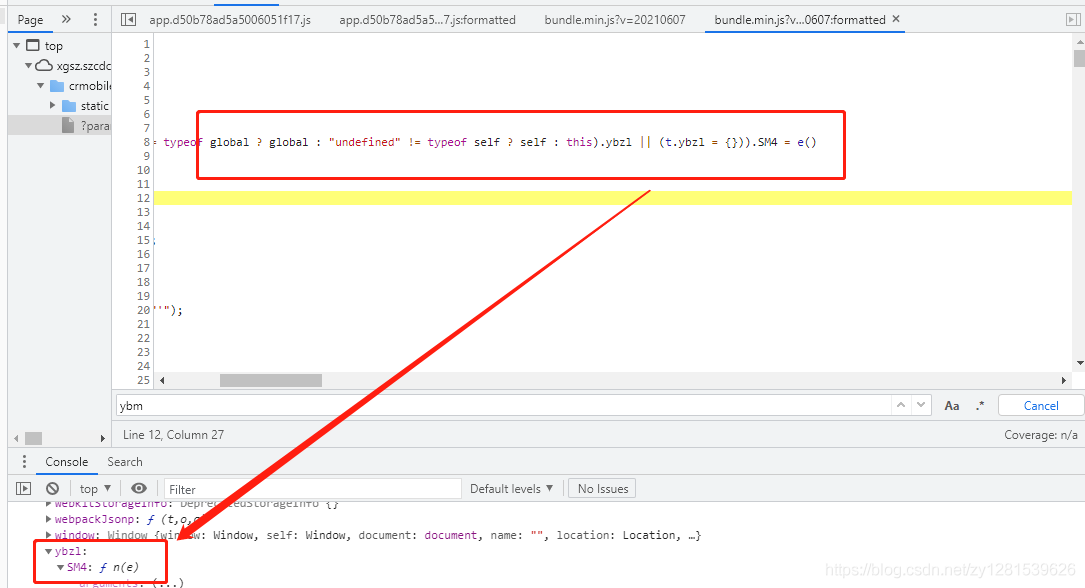Toggle regular expression search option
The image size is (1085, 588).
pos(980,406)
